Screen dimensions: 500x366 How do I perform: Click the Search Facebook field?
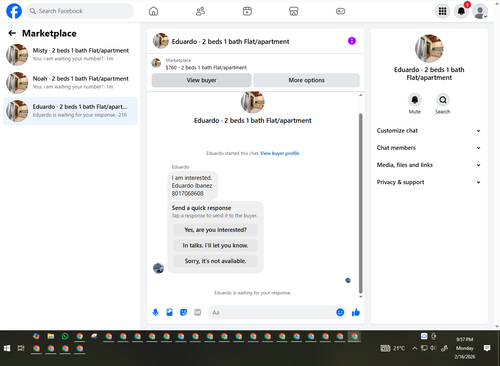click(80, 11)
